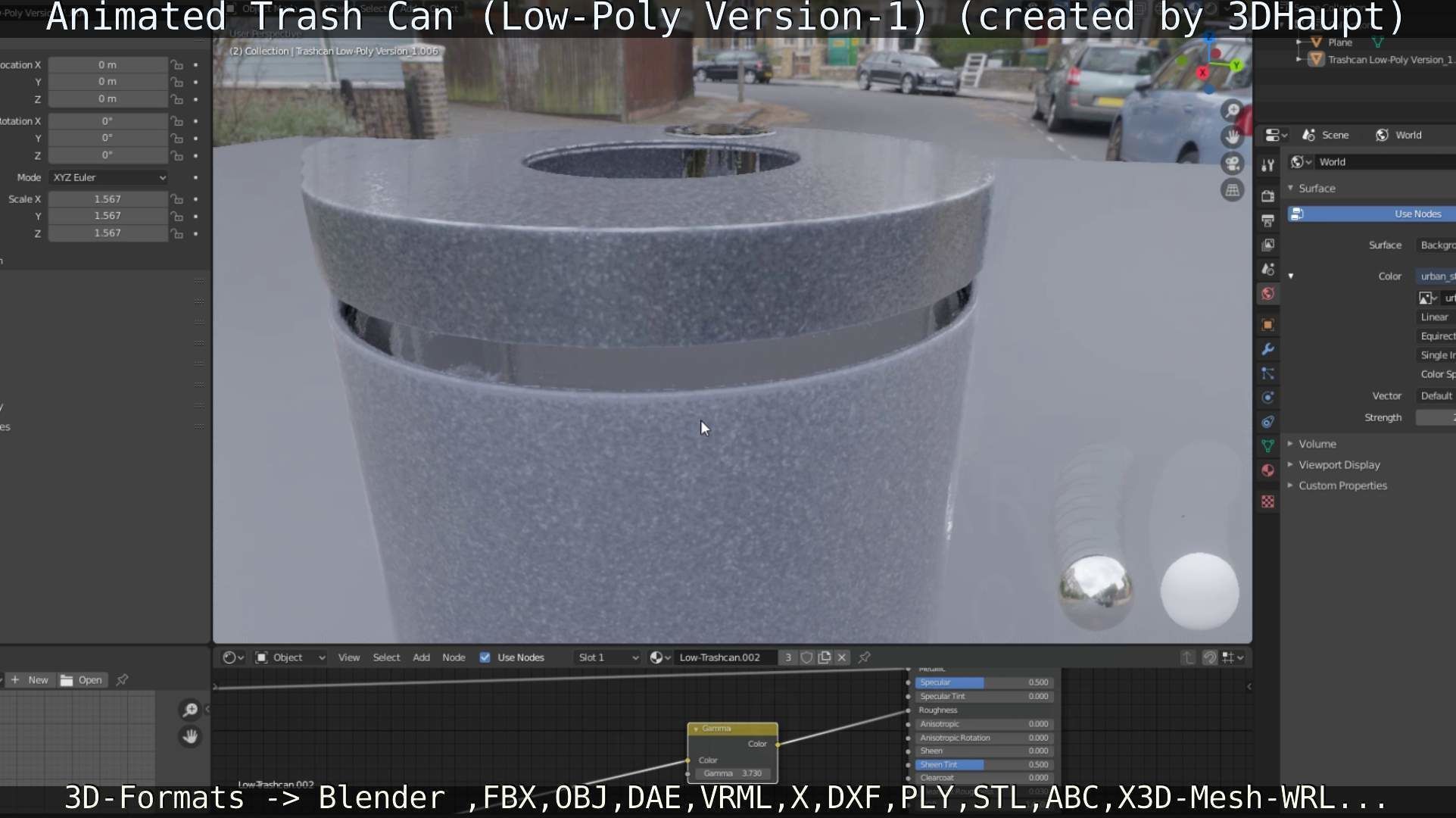
Task: Pin the node editor material
Action: click(x=864, y=657)
